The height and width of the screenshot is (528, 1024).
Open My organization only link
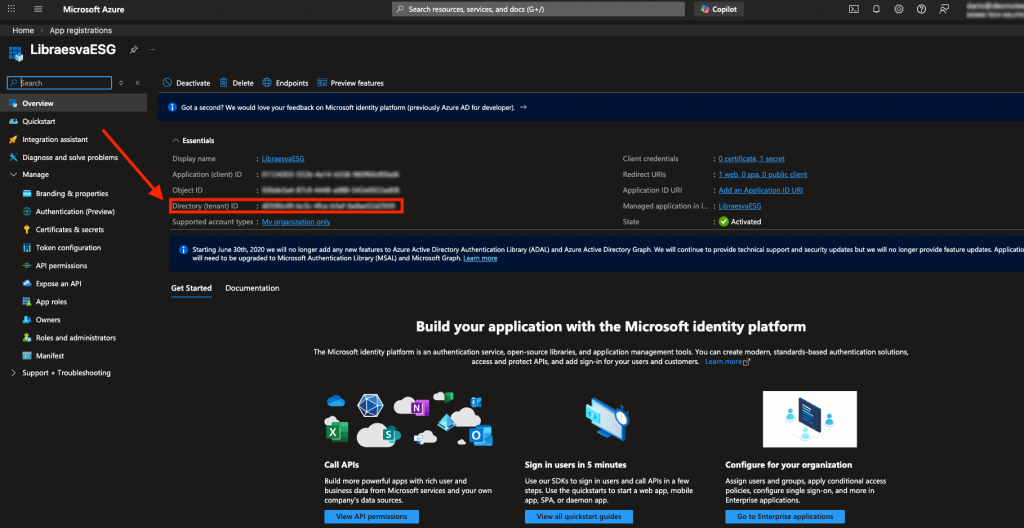pyautogui.click(x=296, y=222)
